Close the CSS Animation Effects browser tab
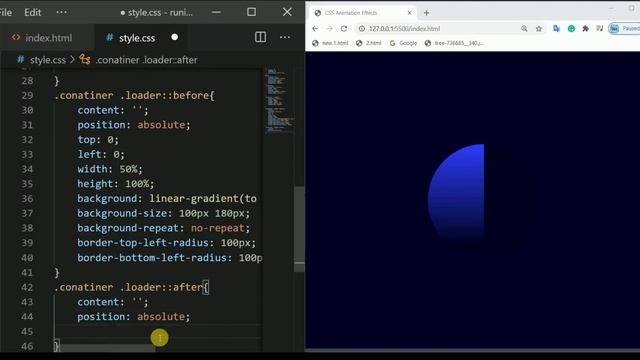 (x=409, y=13)
